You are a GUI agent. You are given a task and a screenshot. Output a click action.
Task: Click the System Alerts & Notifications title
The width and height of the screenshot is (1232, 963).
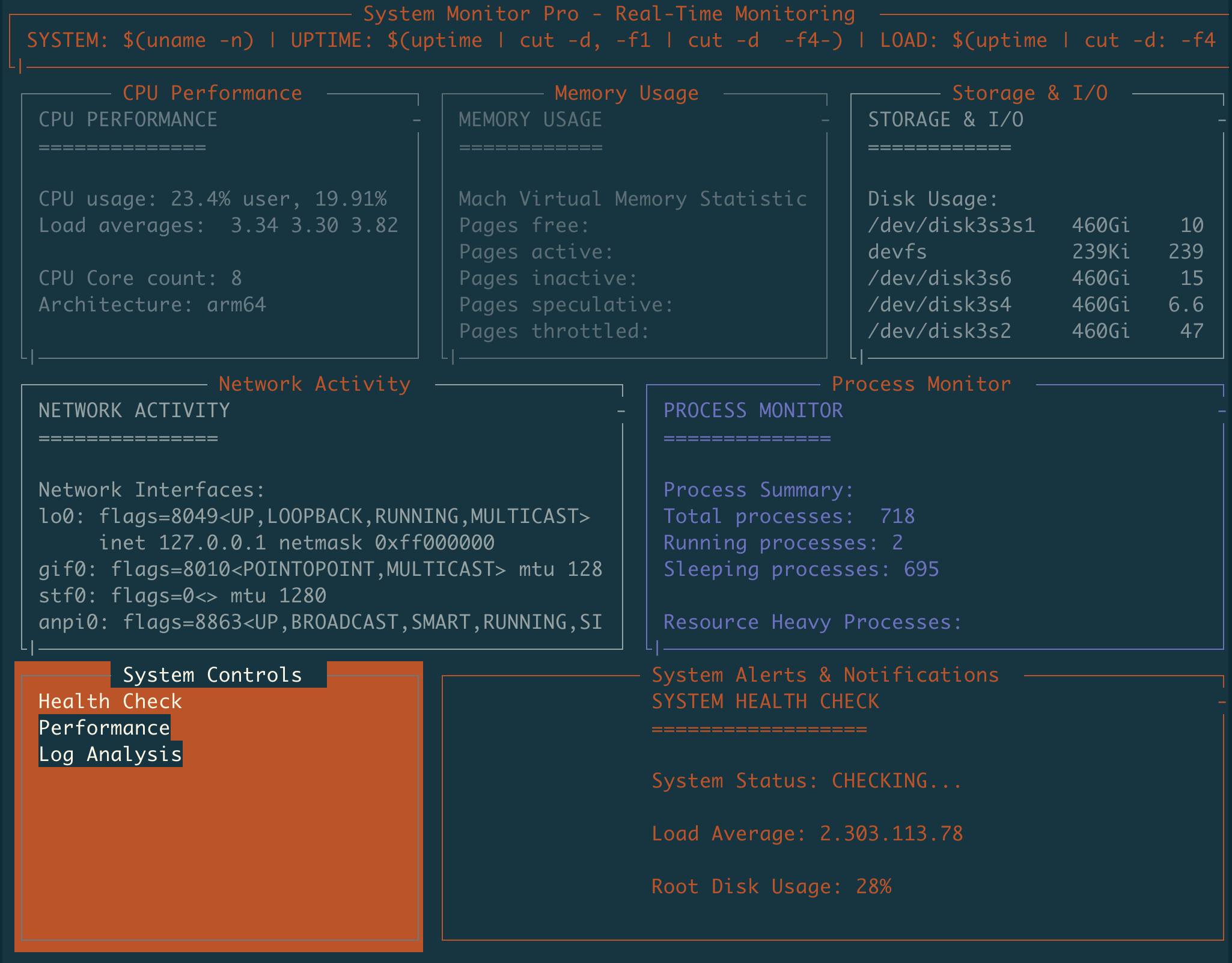(825, 675)
